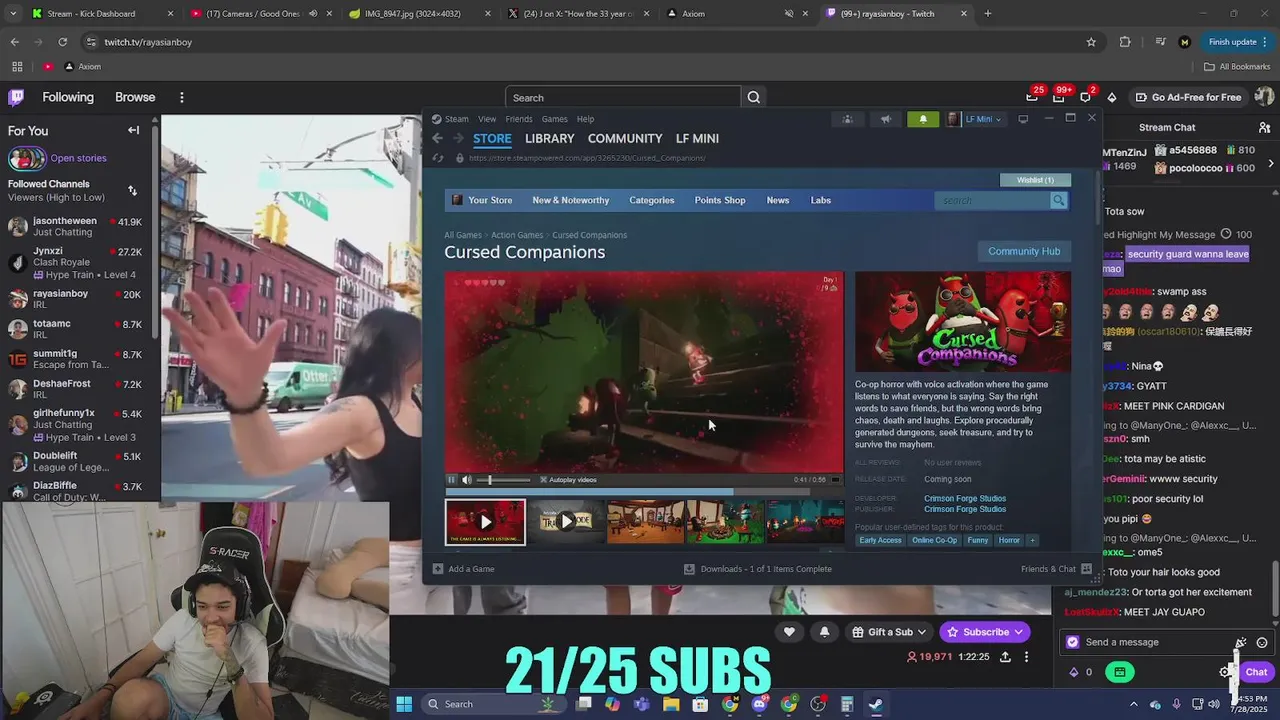Select the Online Co-Op tag
The width and height of the screenshot is (1280, 720).
pos(934,540)
